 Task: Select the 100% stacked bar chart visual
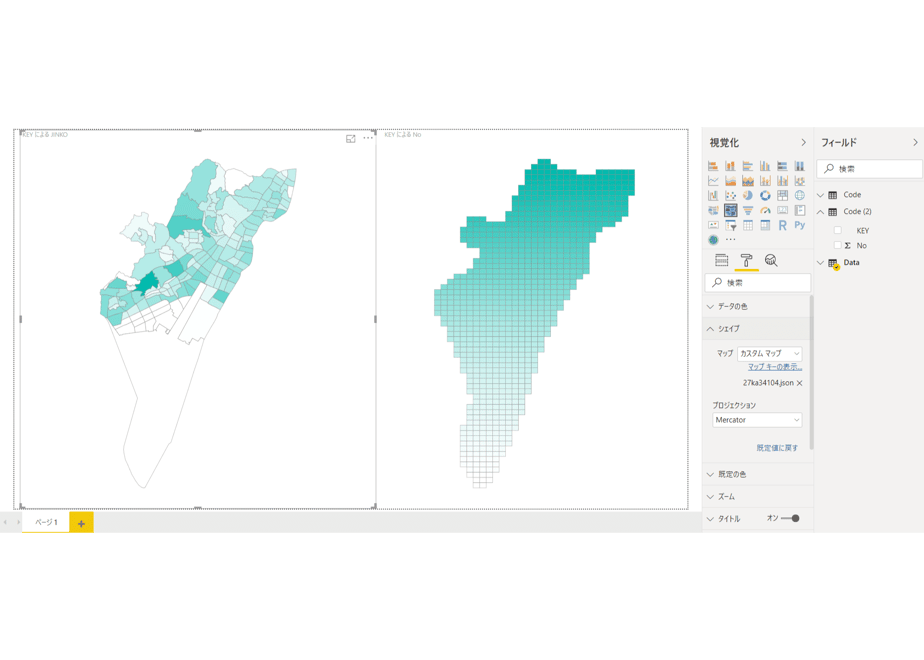[783, 166]
